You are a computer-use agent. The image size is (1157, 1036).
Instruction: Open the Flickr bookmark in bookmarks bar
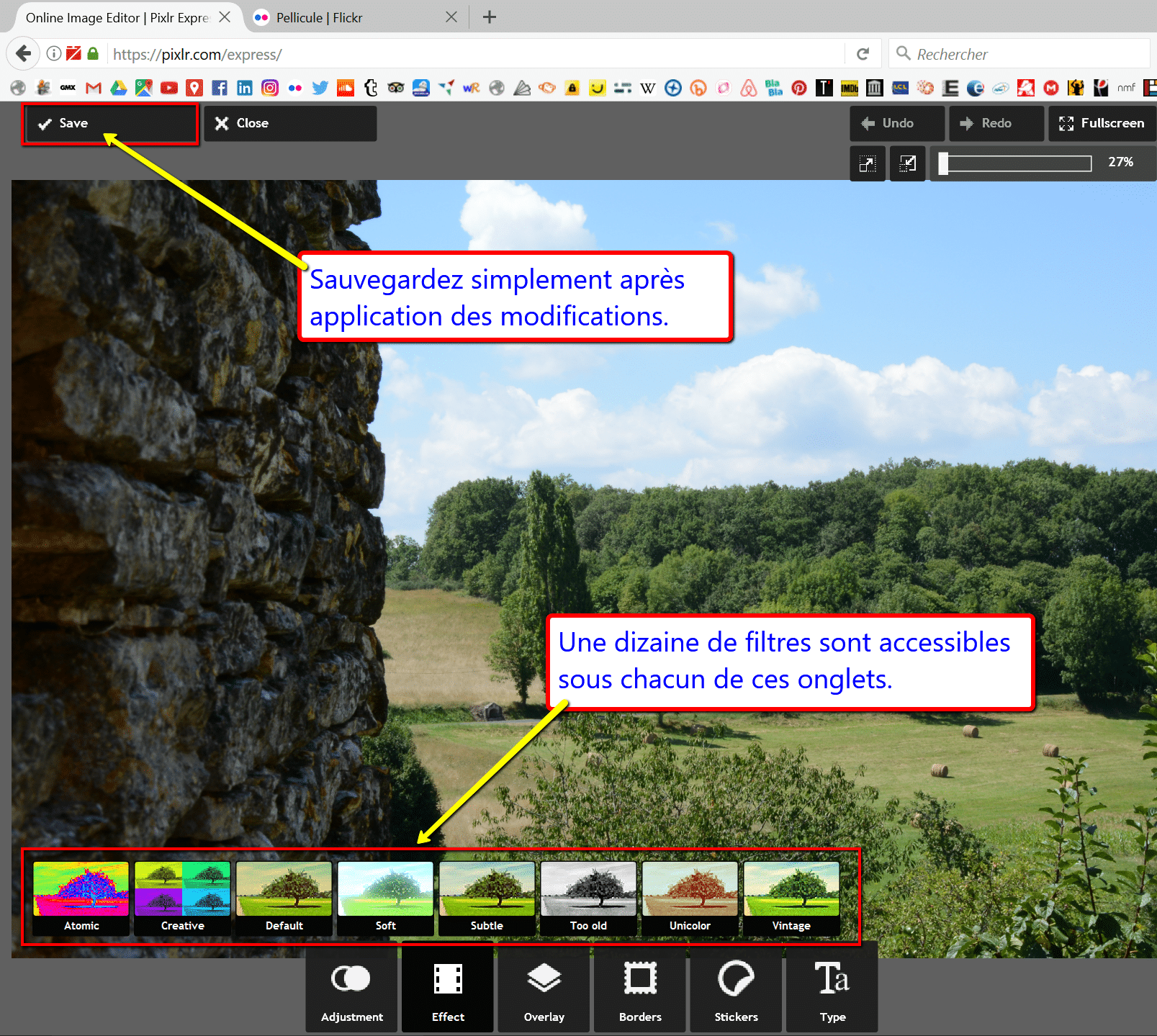295,88
